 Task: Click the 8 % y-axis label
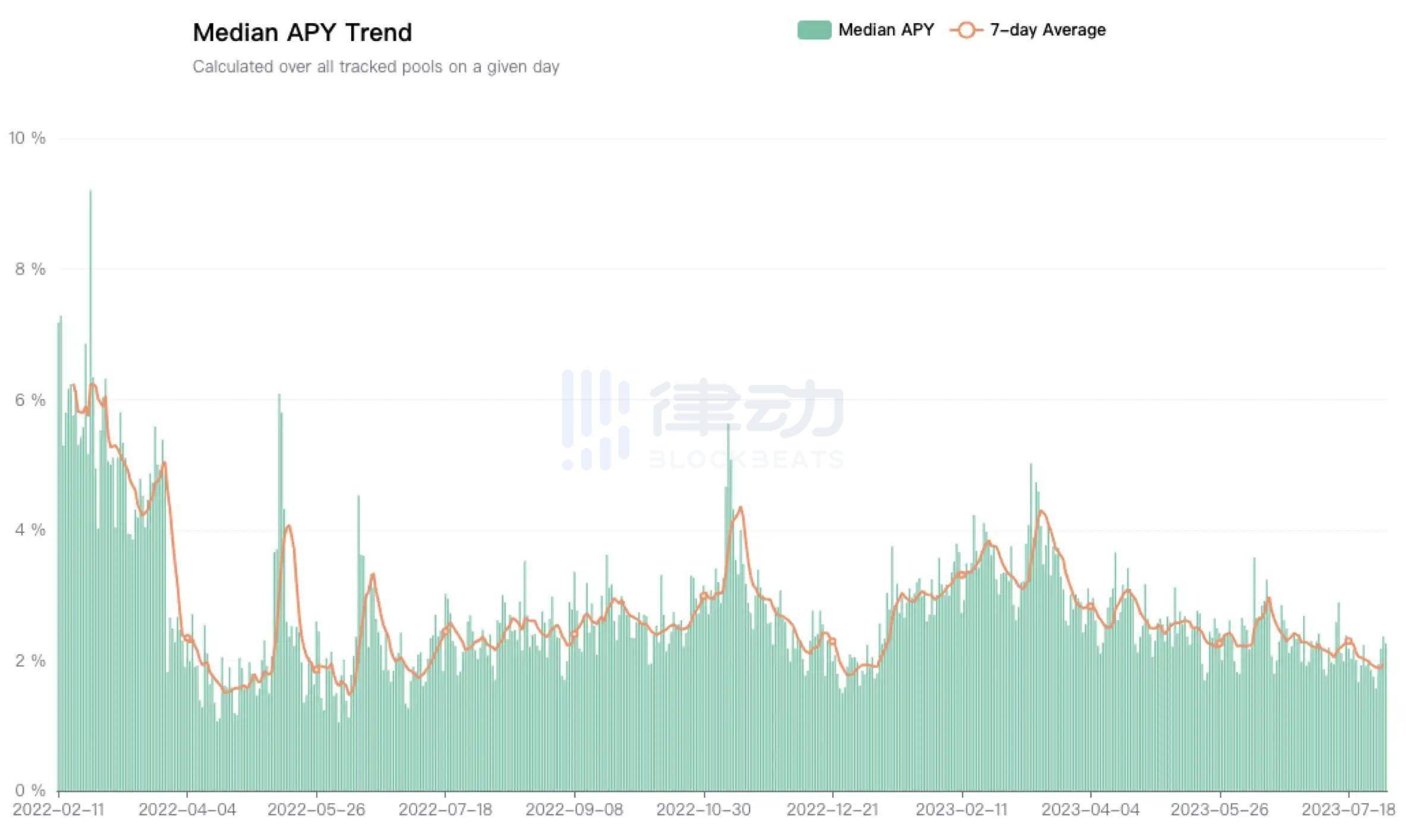(x=30, y=269)
